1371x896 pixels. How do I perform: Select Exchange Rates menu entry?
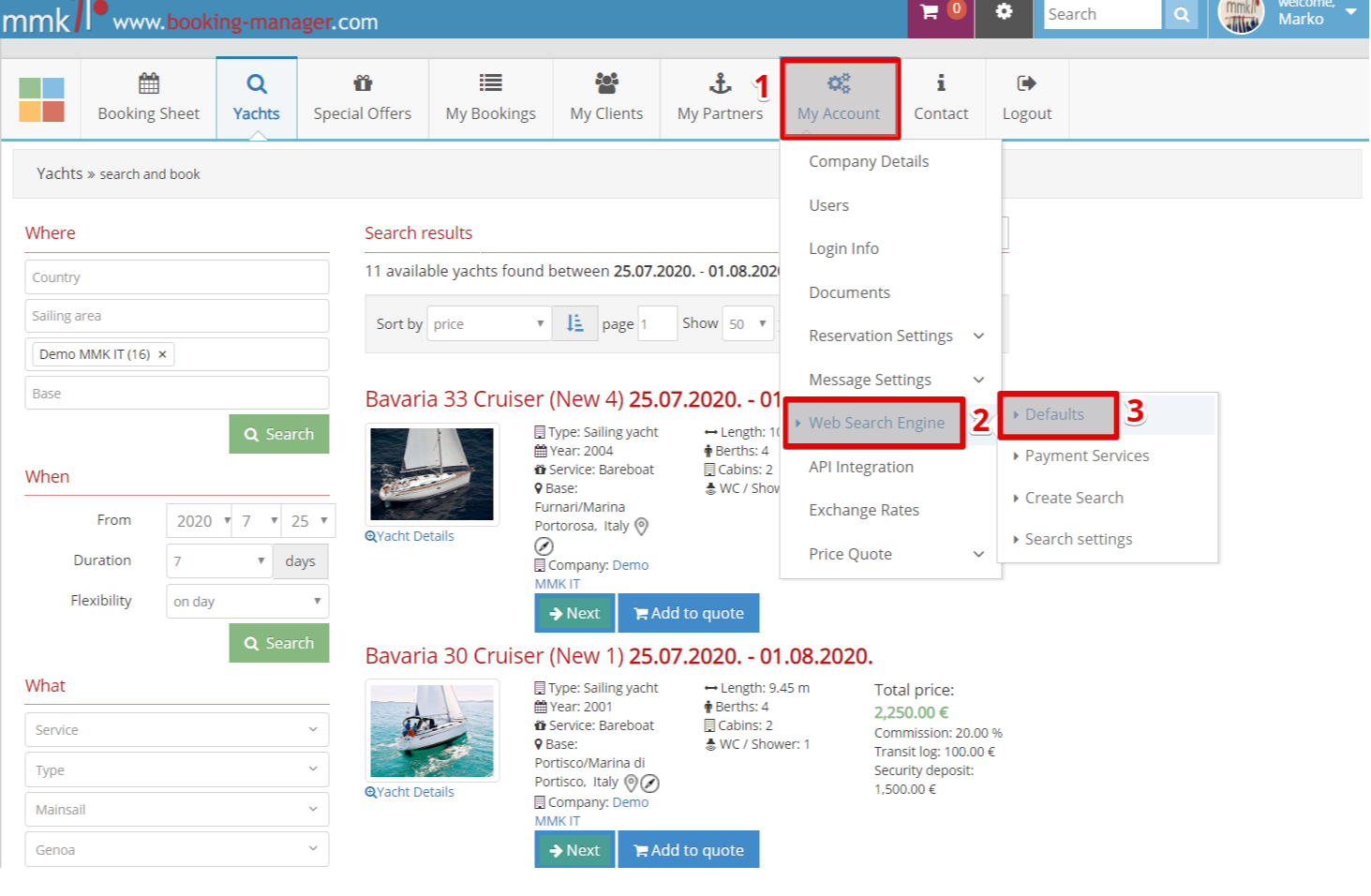click(863, 510)
